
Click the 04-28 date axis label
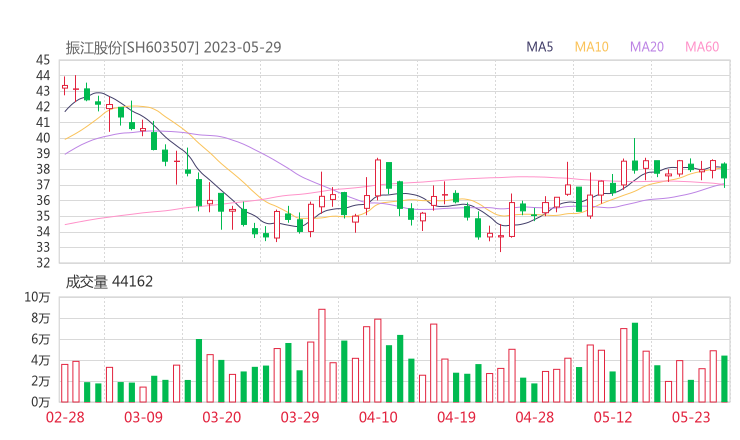[534, 417]
